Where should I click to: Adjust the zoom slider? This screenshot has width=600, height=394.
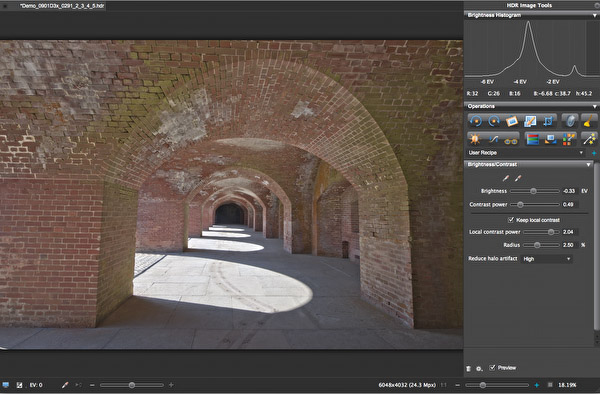click(497, 385)
